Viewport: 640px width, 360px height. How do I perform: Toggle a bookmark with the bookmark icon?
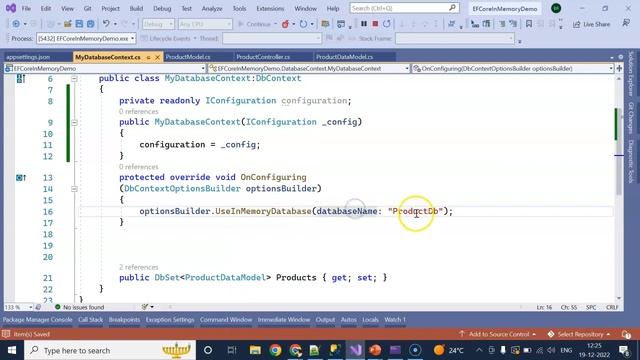(x=529, y=24)
